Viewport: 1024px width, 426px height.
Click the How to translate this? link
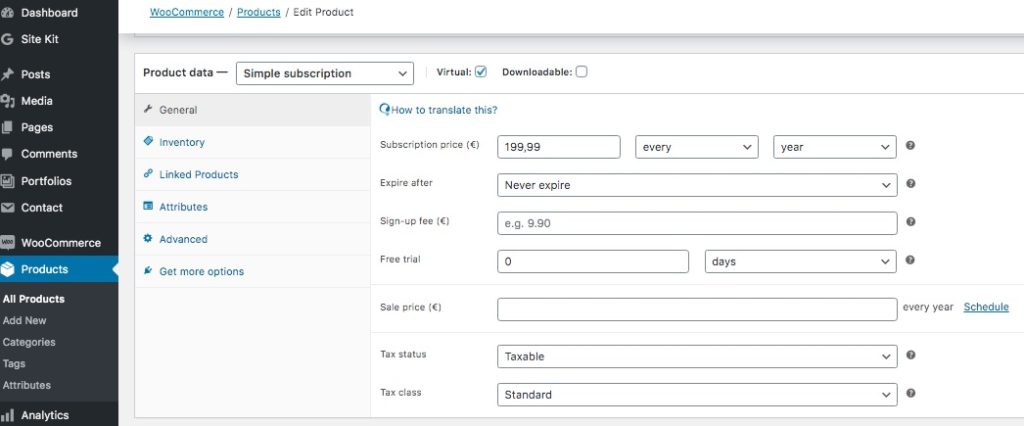pos(444,110)
